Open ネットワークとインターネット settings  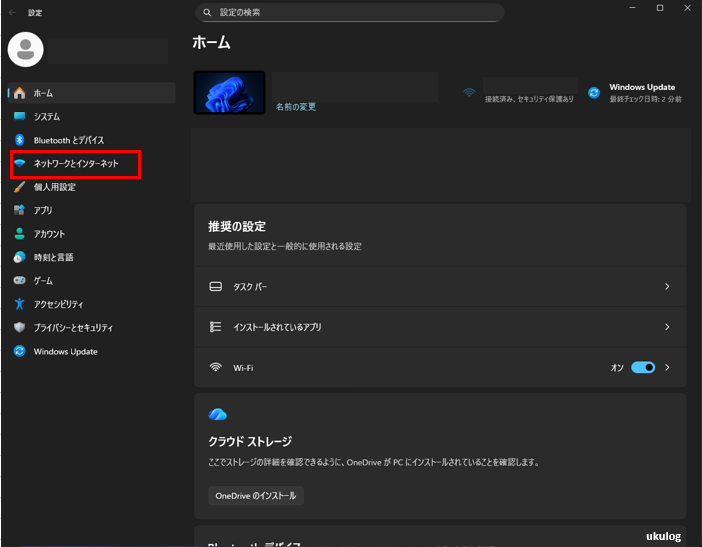[76, 163]
